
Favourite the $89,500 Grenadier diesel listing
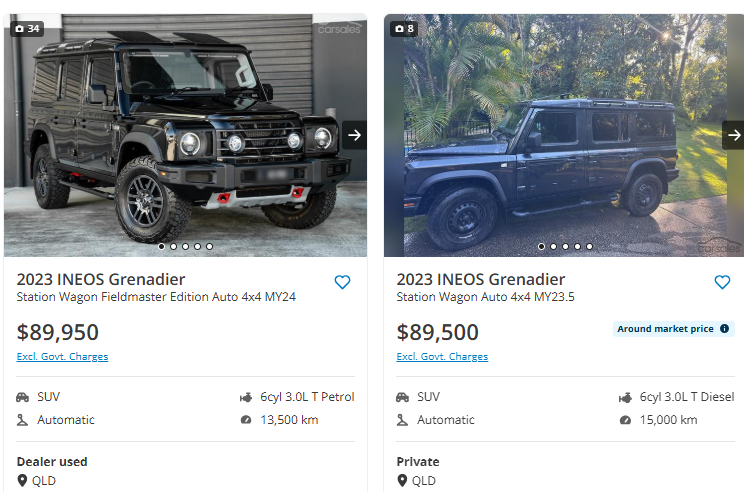point(722,282)
